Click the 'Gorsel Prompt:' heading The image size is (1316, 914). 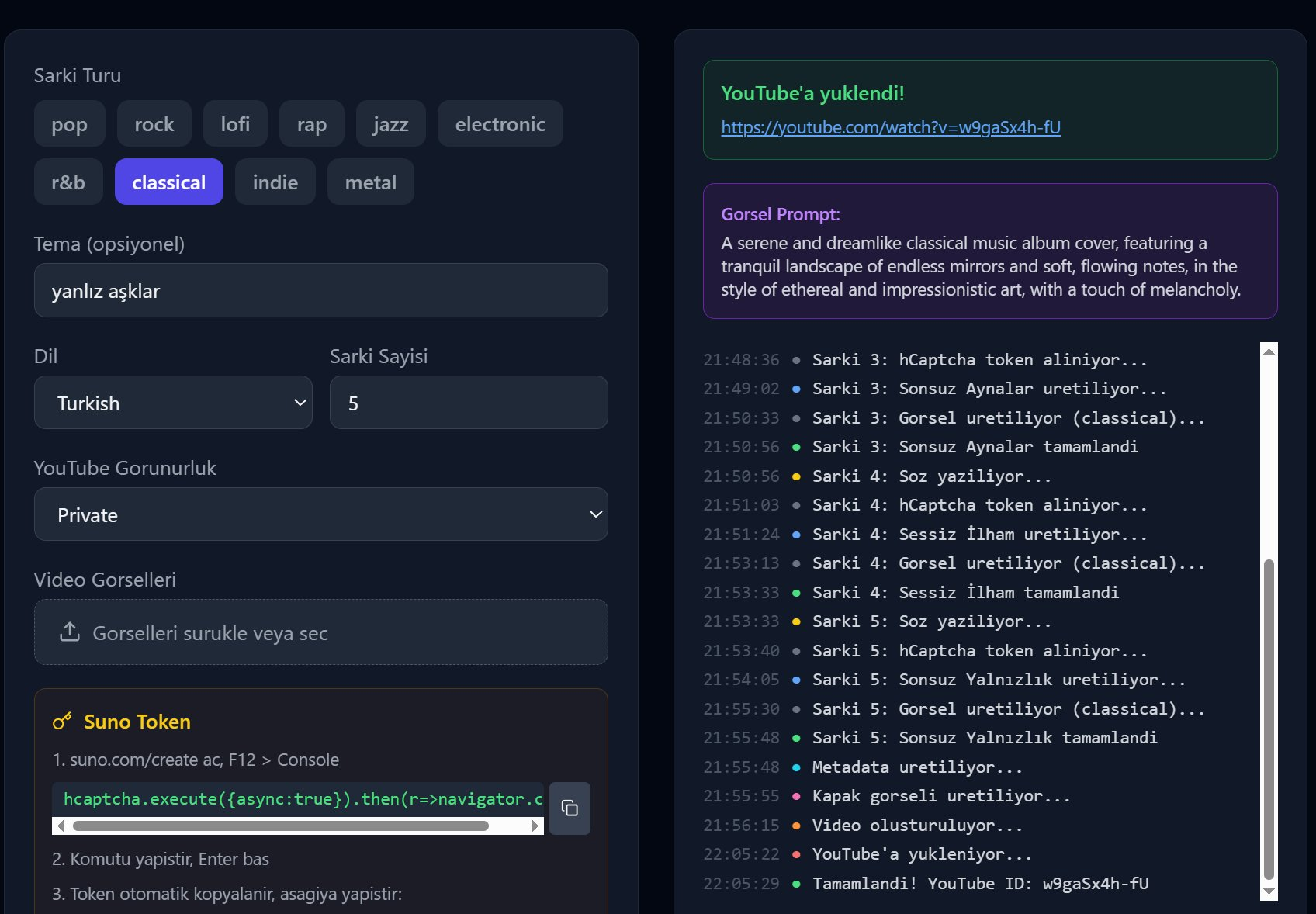click(x=781, y=214)
